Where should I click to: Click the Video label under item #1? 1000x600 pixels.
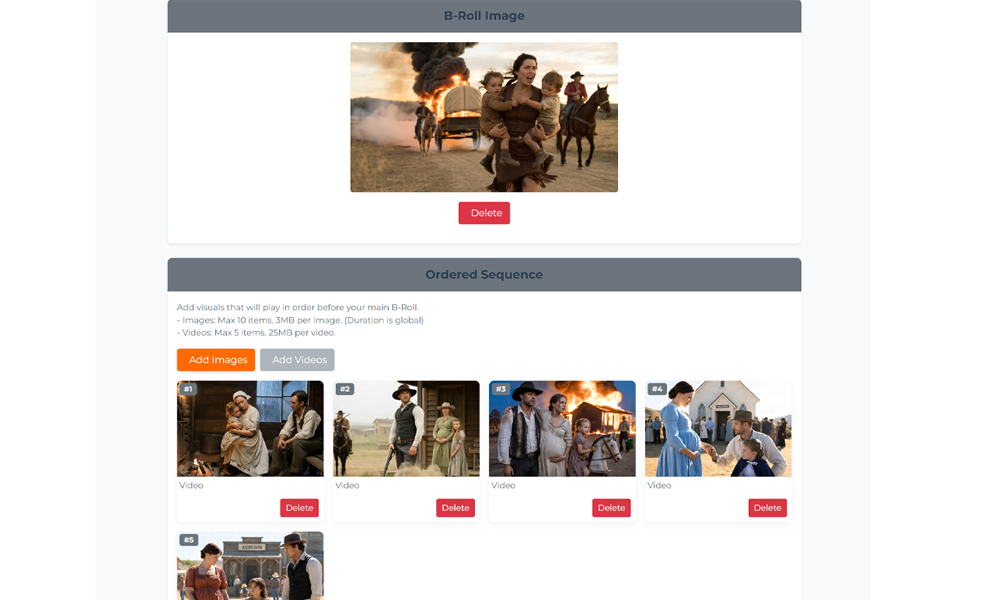[191, 485]
